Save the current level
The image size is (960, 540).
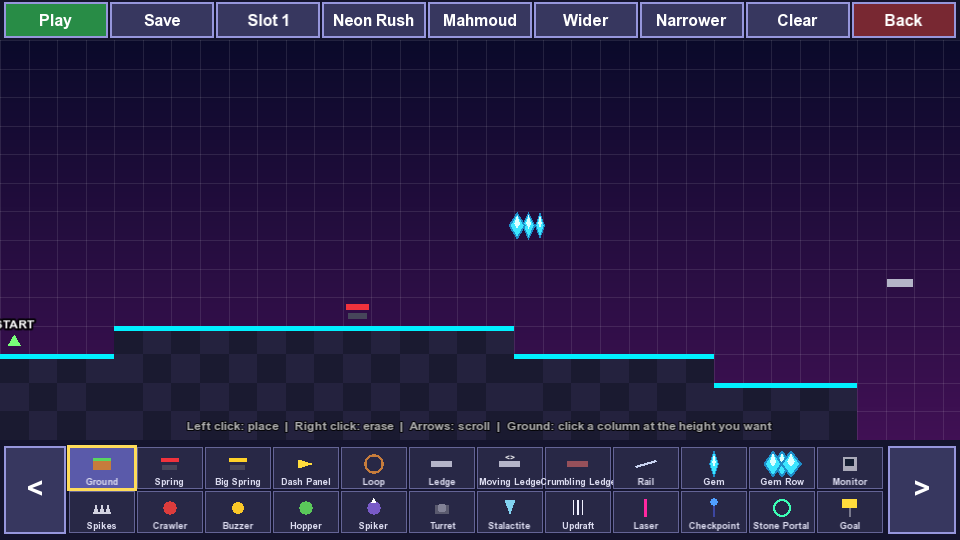click(x=162, y=20)
